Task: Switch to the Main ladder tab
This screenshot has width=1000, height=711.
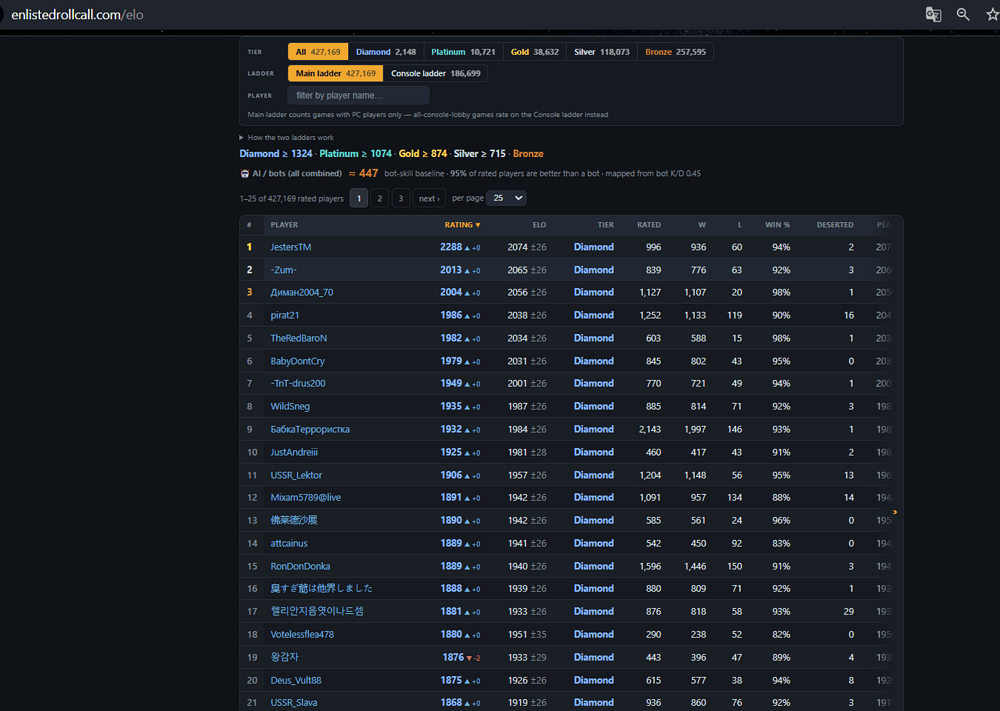Action: click(x=335, y=73)
